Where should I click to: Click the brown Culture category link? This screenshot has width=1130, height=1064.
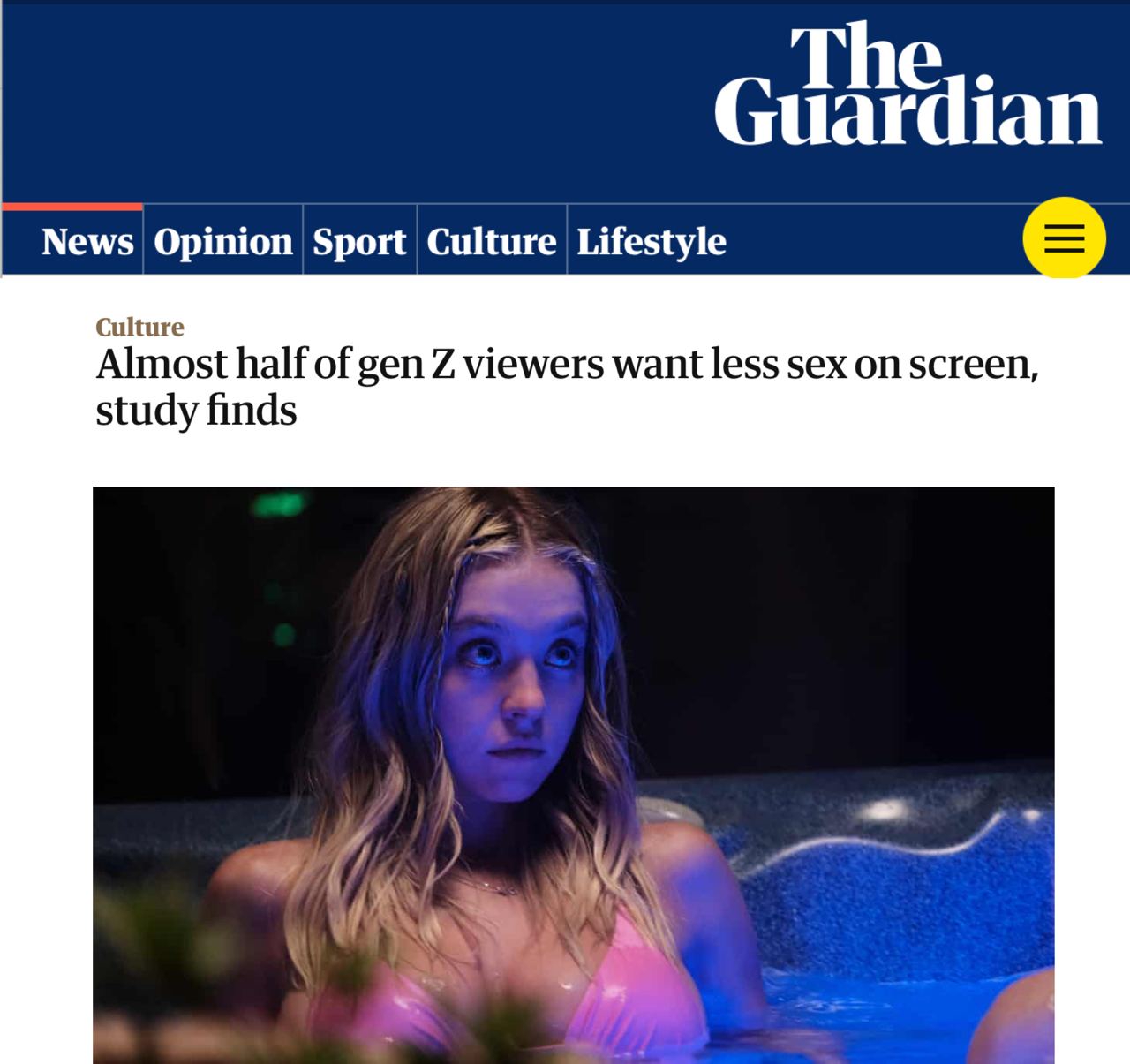pyautogui.click(x=139, y=327)
